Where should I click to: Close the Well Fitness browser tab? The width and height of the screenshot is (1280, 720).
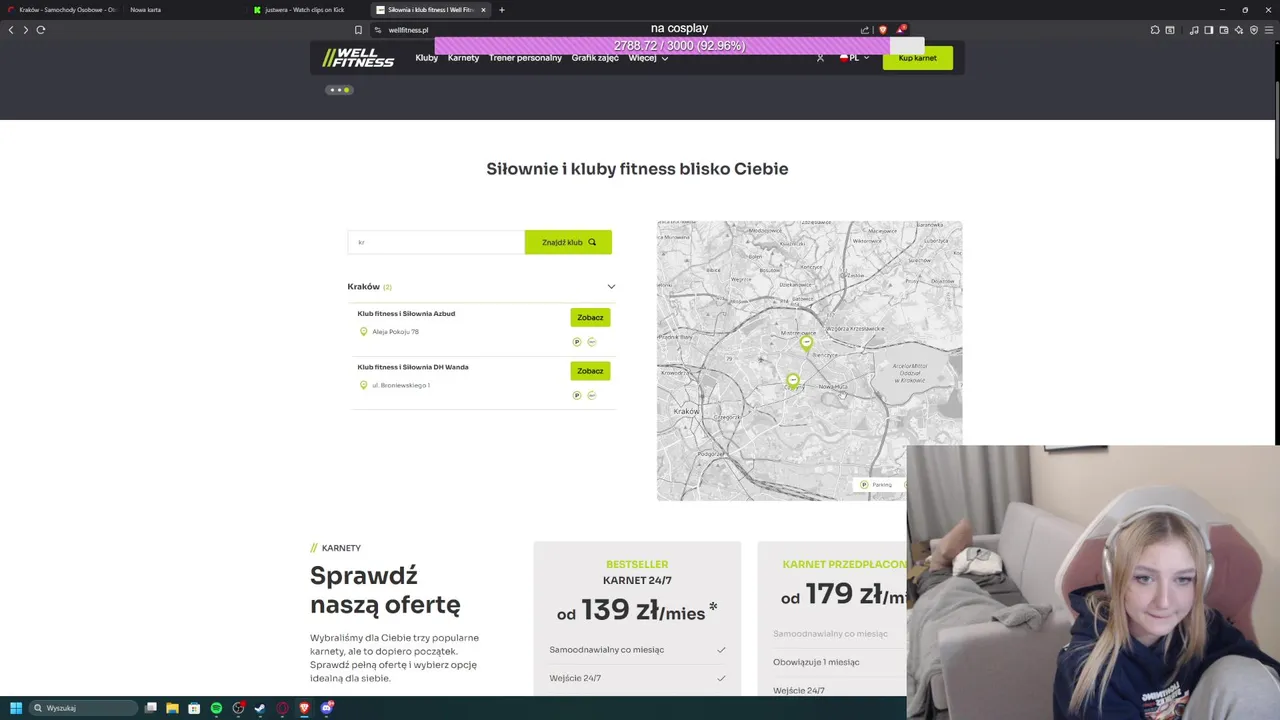pos(483,10)
